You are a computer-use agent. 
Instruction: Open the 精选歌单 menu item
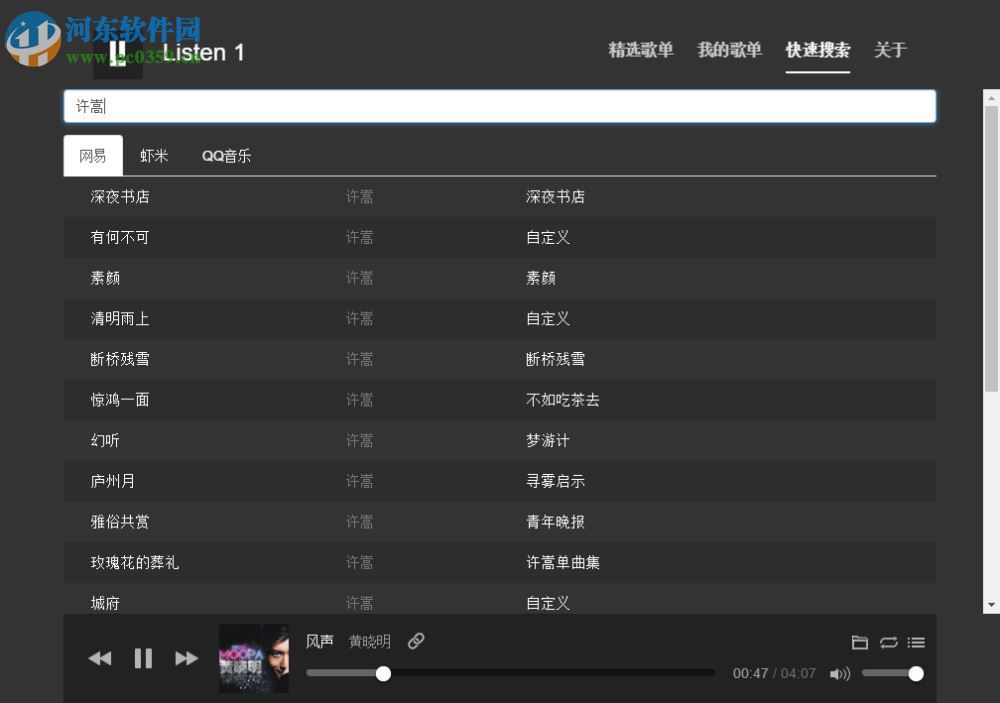point(641,50)
